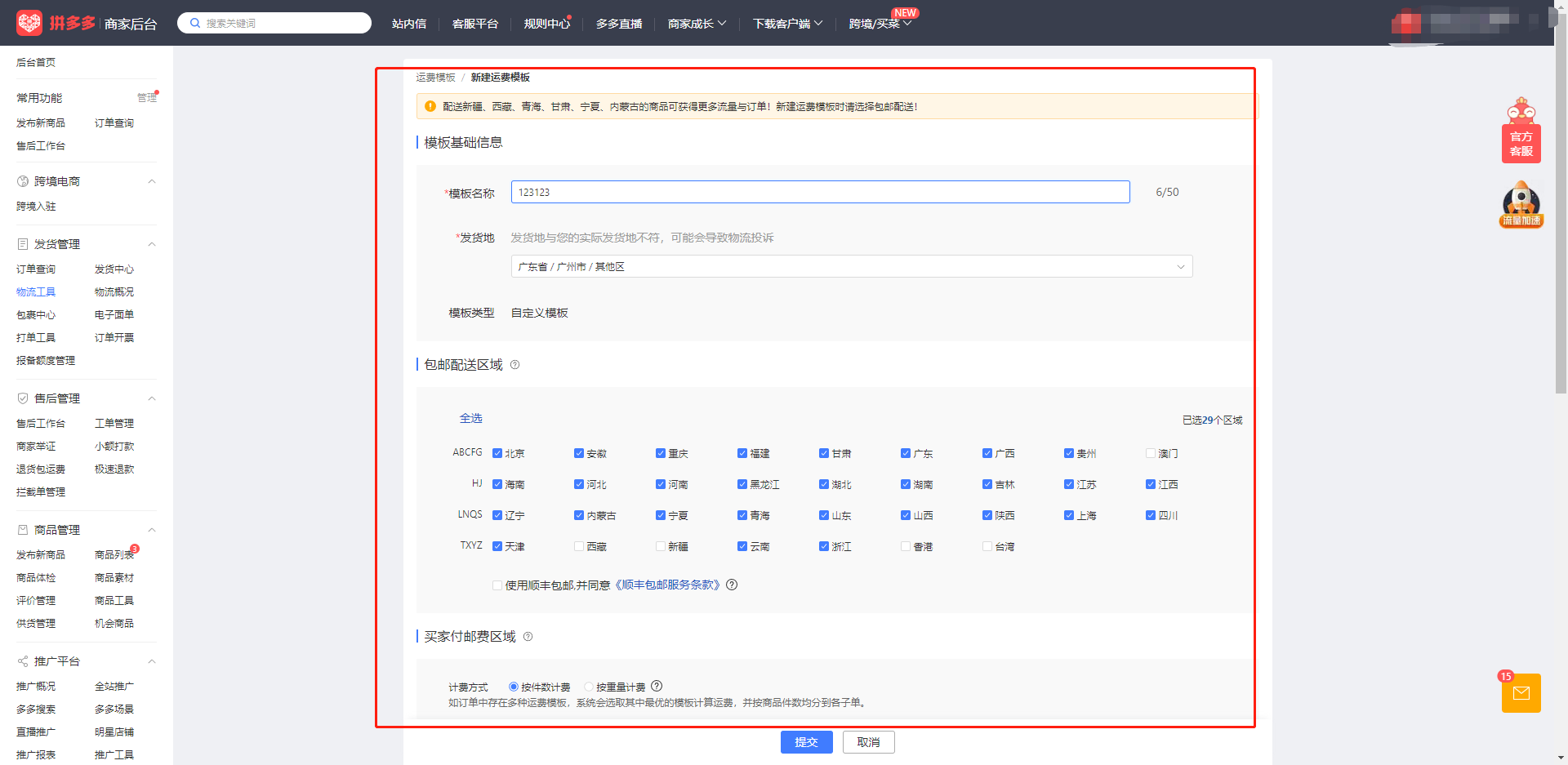
Task: Click question icon after 顺丰包邮服务条款
Action: [732, 585]
